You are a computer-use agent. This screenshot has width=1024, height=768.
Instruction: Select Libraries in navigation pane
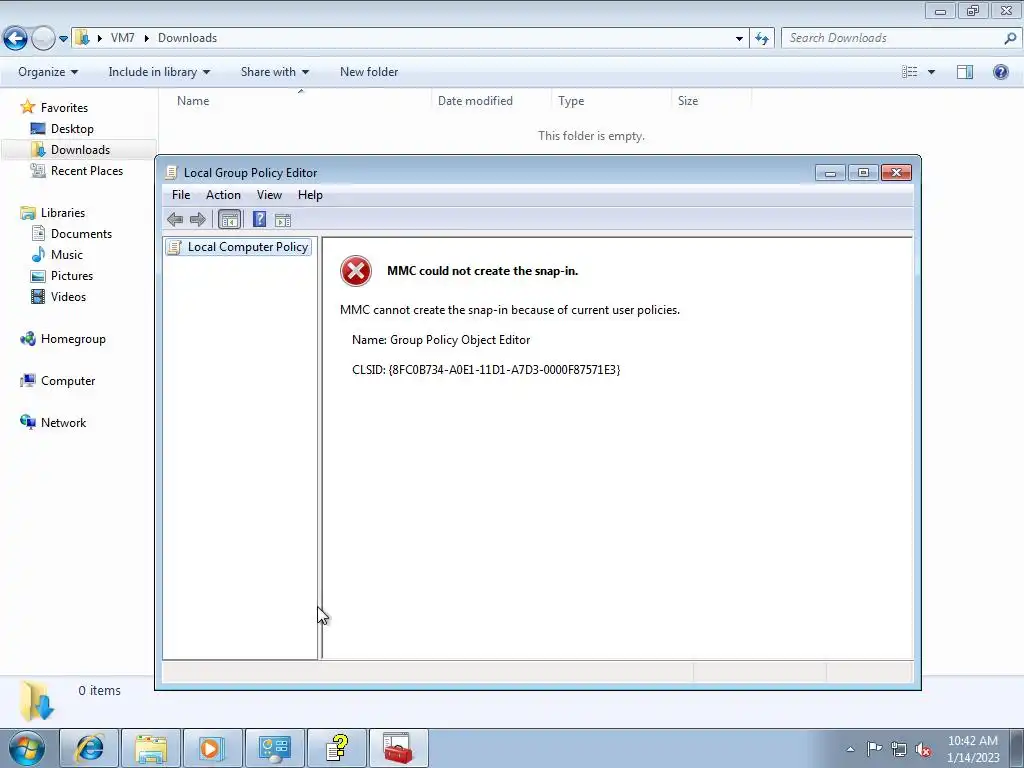point(52,212)
